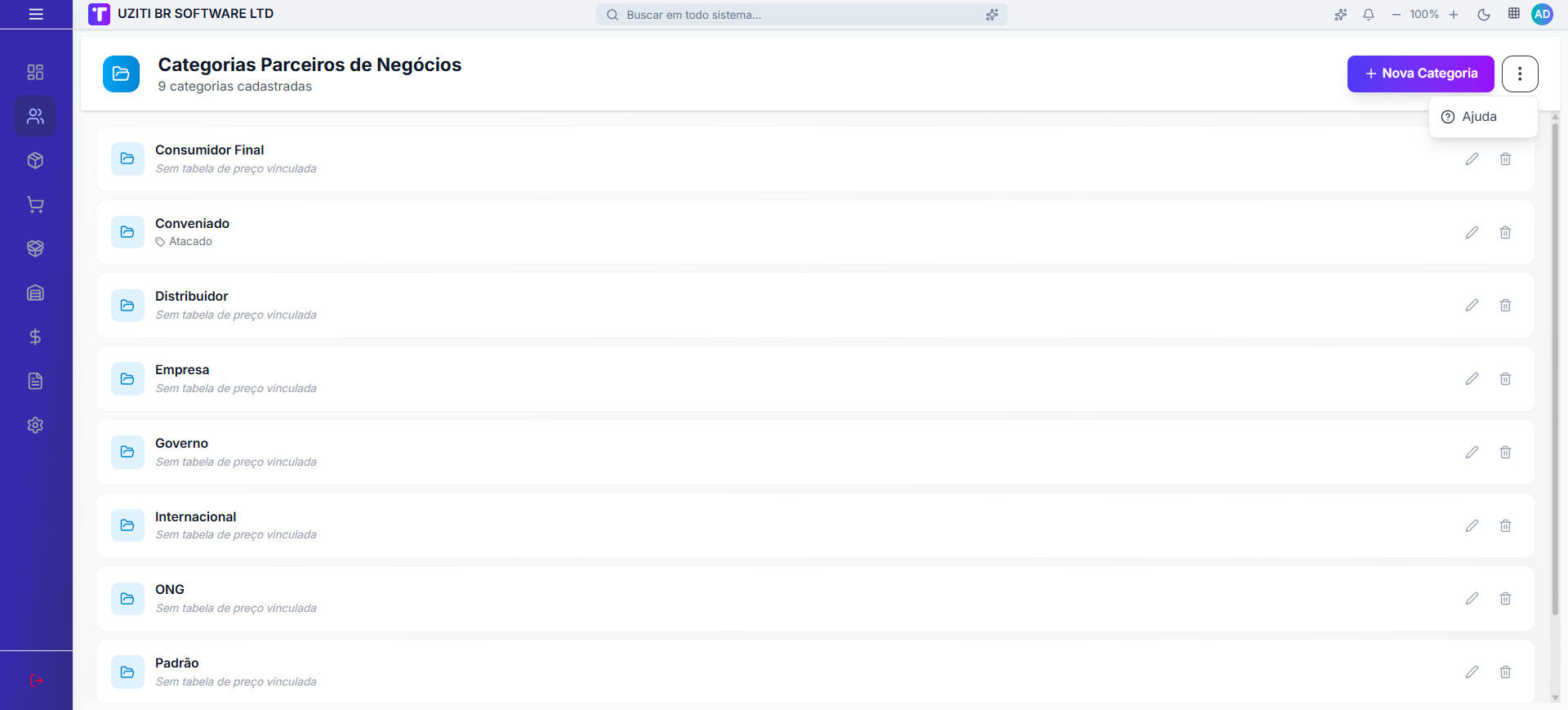
Task: Delete the Governo category
Action: click(1505, 453)
